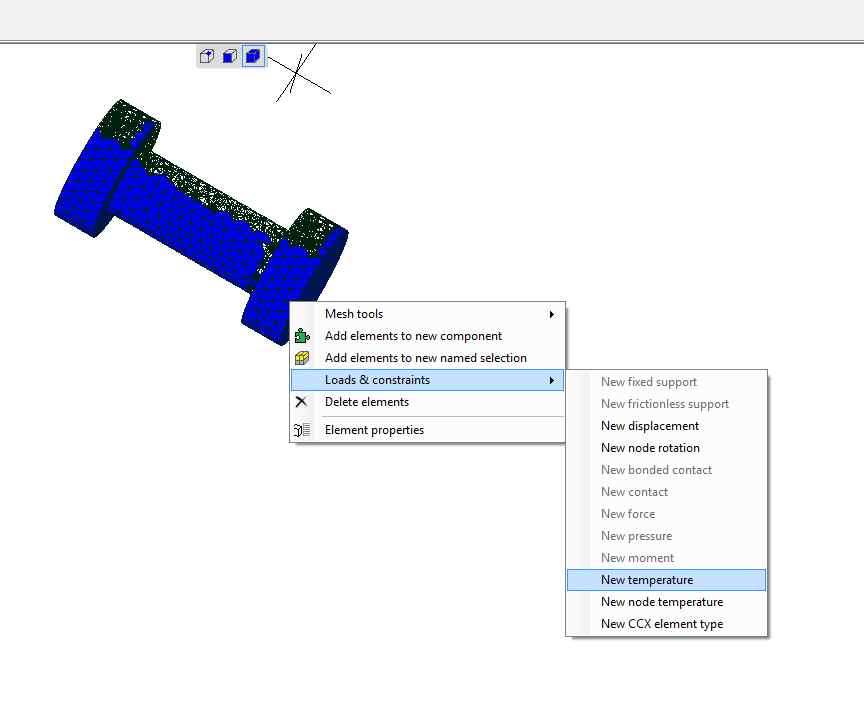
Task: Click the element properties list icon
Action: (x=301, y=430)
